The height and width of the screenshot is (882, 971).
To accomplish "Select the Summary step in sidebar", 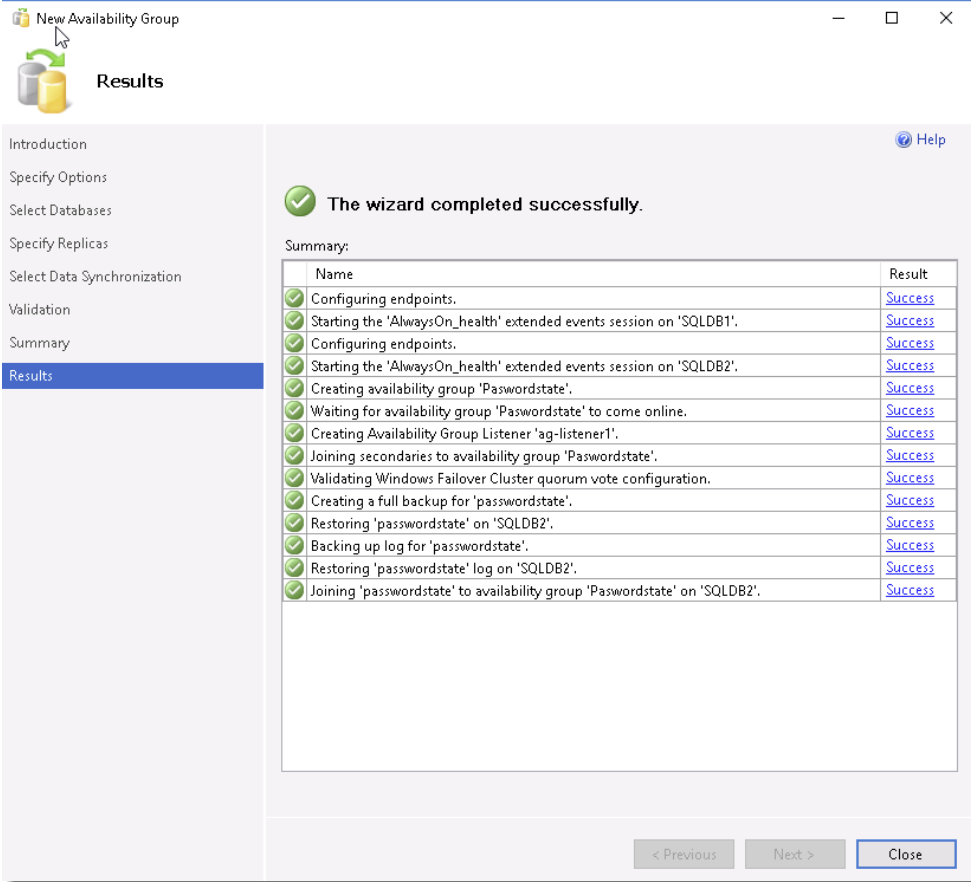I will (40, 343).
